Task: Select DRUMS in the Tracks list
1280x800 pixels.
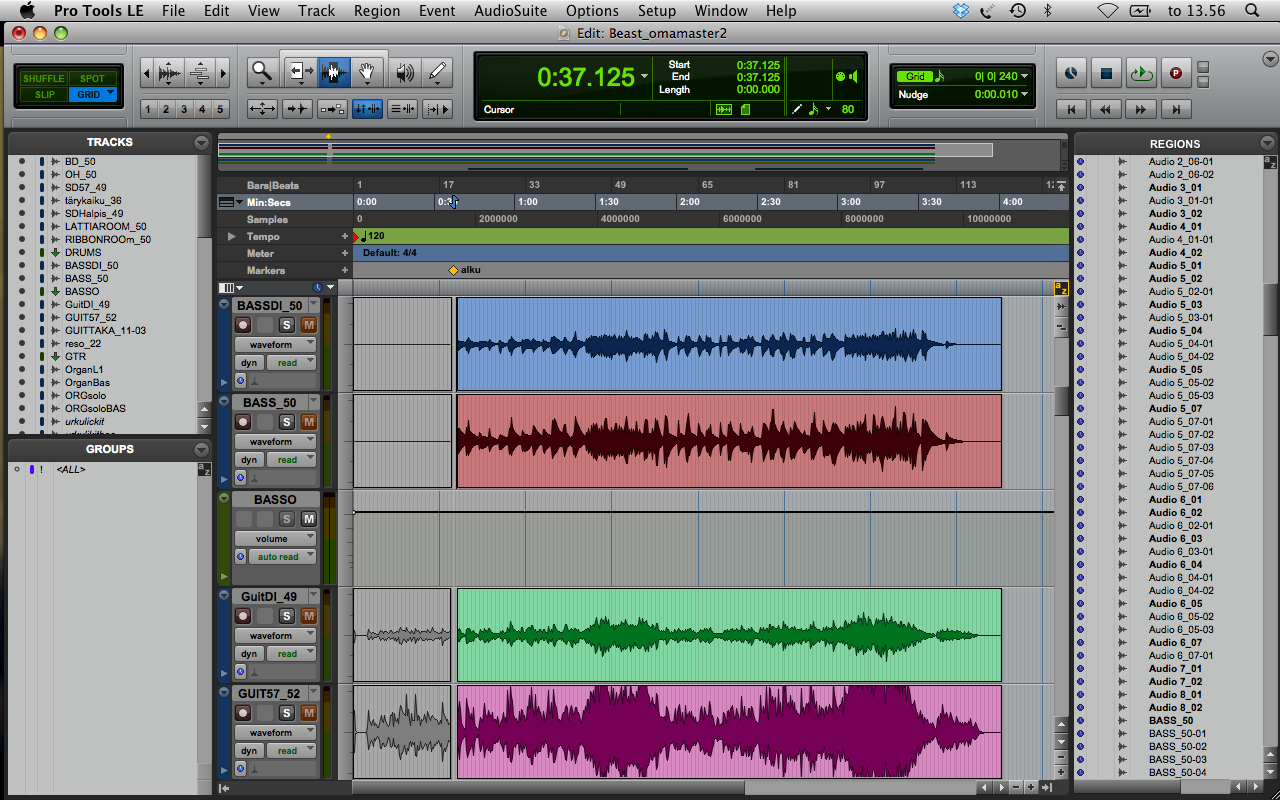Action: (x=83, y=253)
